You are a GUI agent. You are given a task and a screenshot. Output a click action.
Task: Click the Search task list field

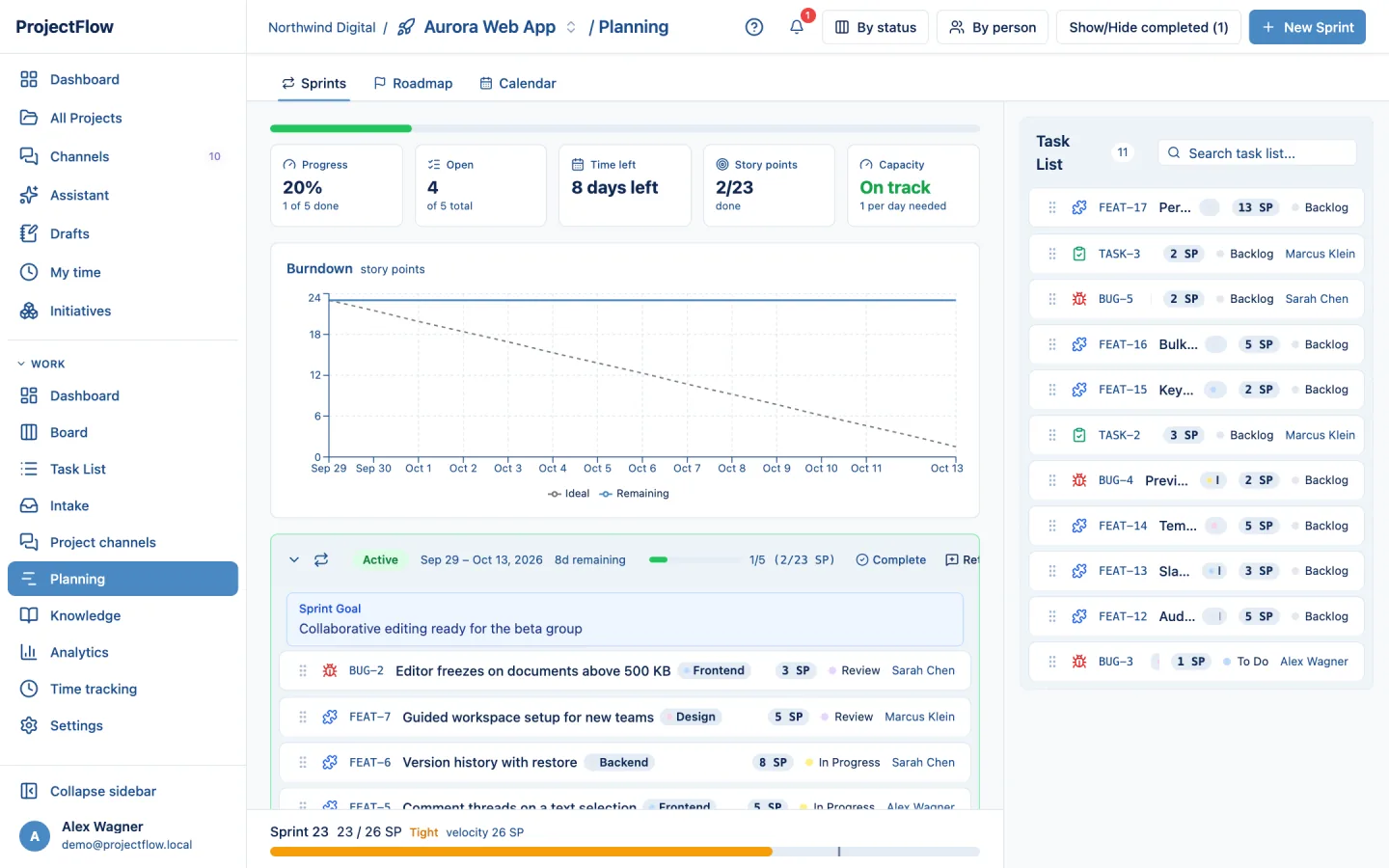click(x=1257, y=152)
